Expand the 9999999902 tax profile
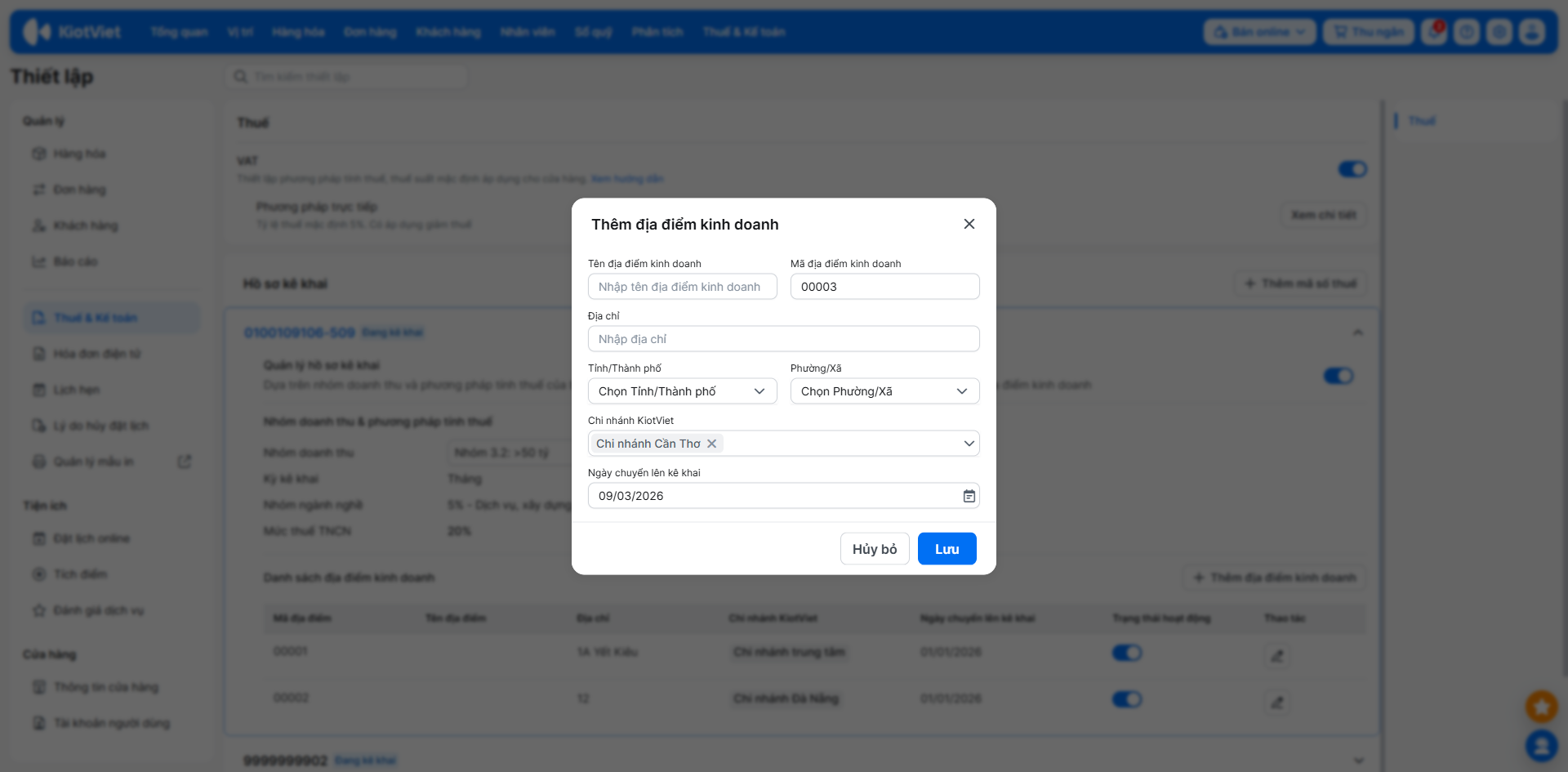1568x772 pixels. click(1358, 761)
